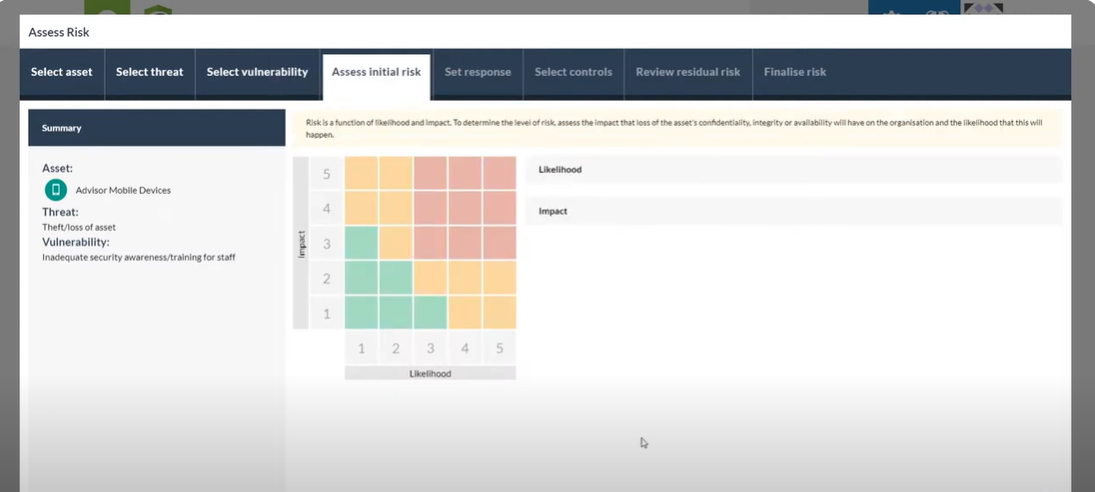Pick green cell impact 1, likelihood 1
This screenshot has height=492, width=1095.
(x=361, y=313)
